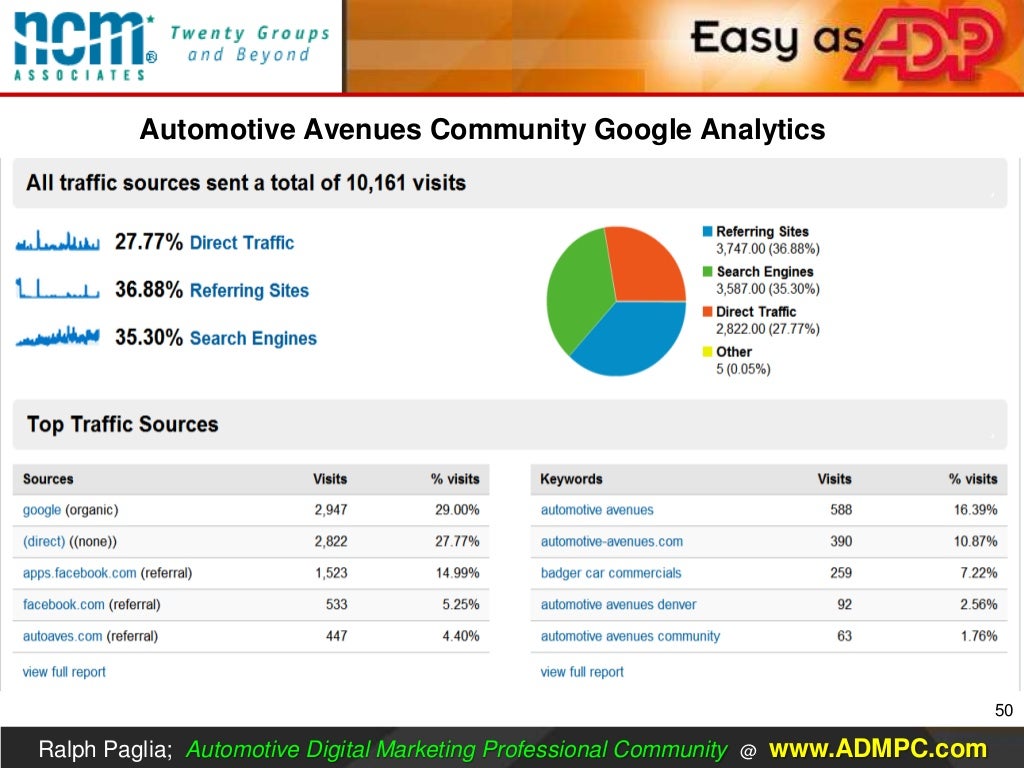
Task: Click the NCM Associates logo
Action: 85,46
